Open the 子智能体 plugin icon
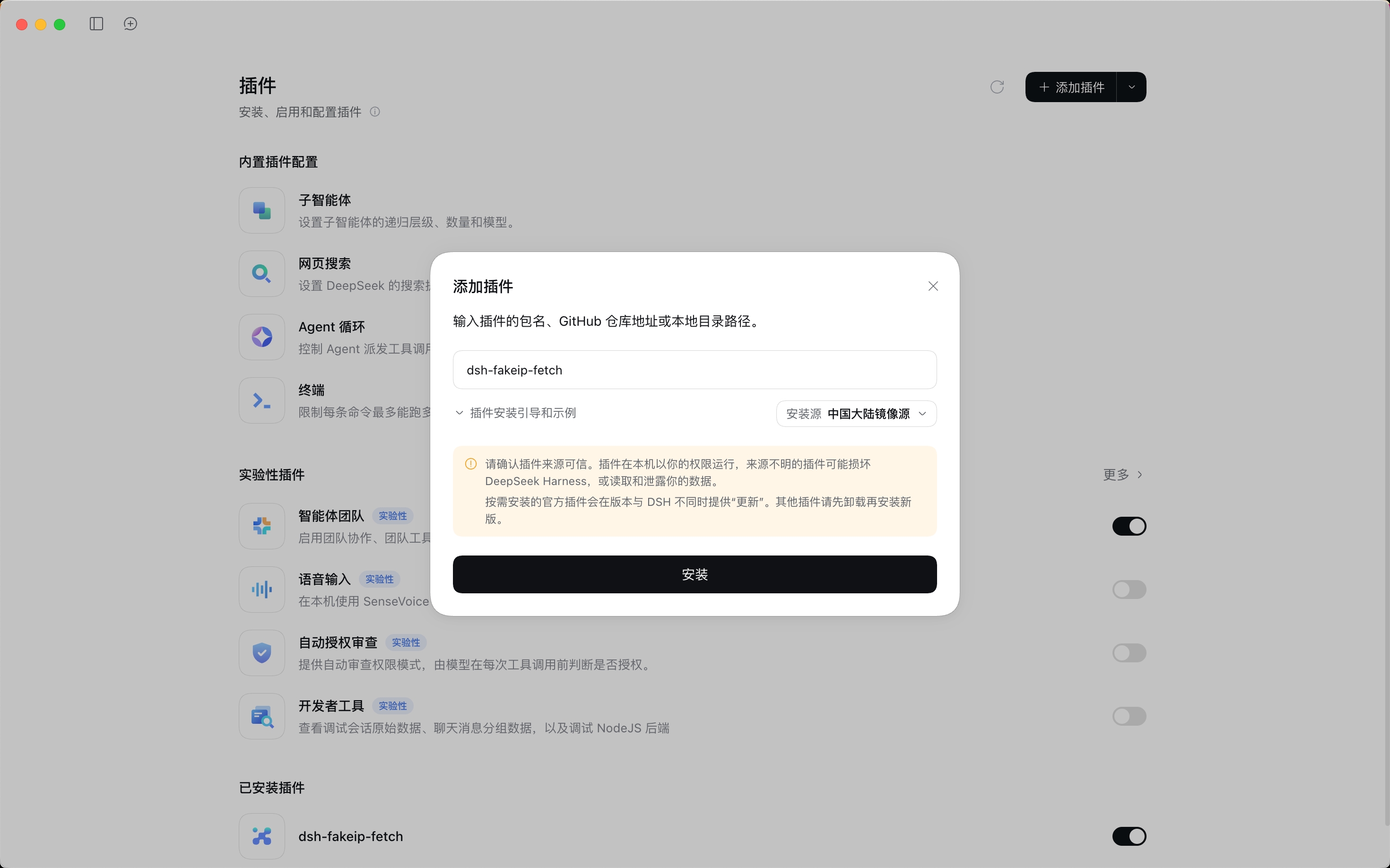This screenshot has width=1390, height=868. (x=262, y=210)
